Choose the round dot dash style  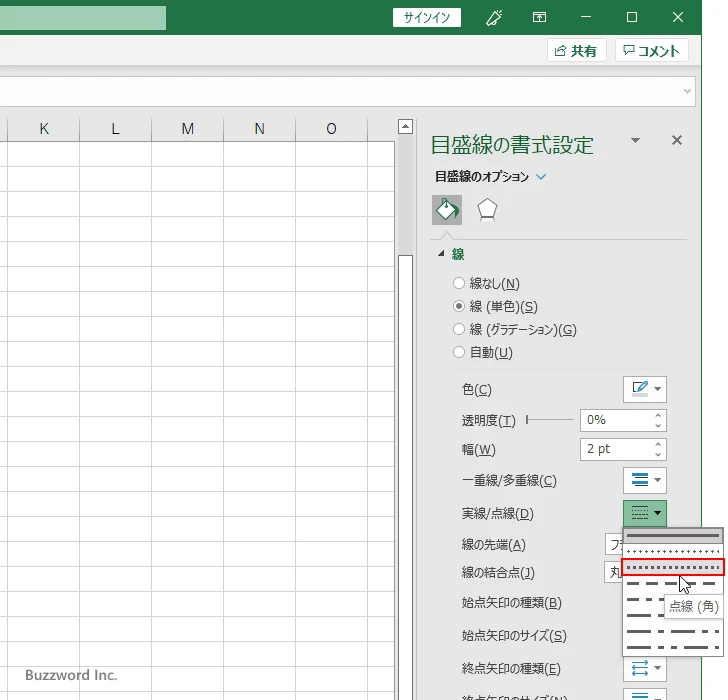click(x=673, y=551)
